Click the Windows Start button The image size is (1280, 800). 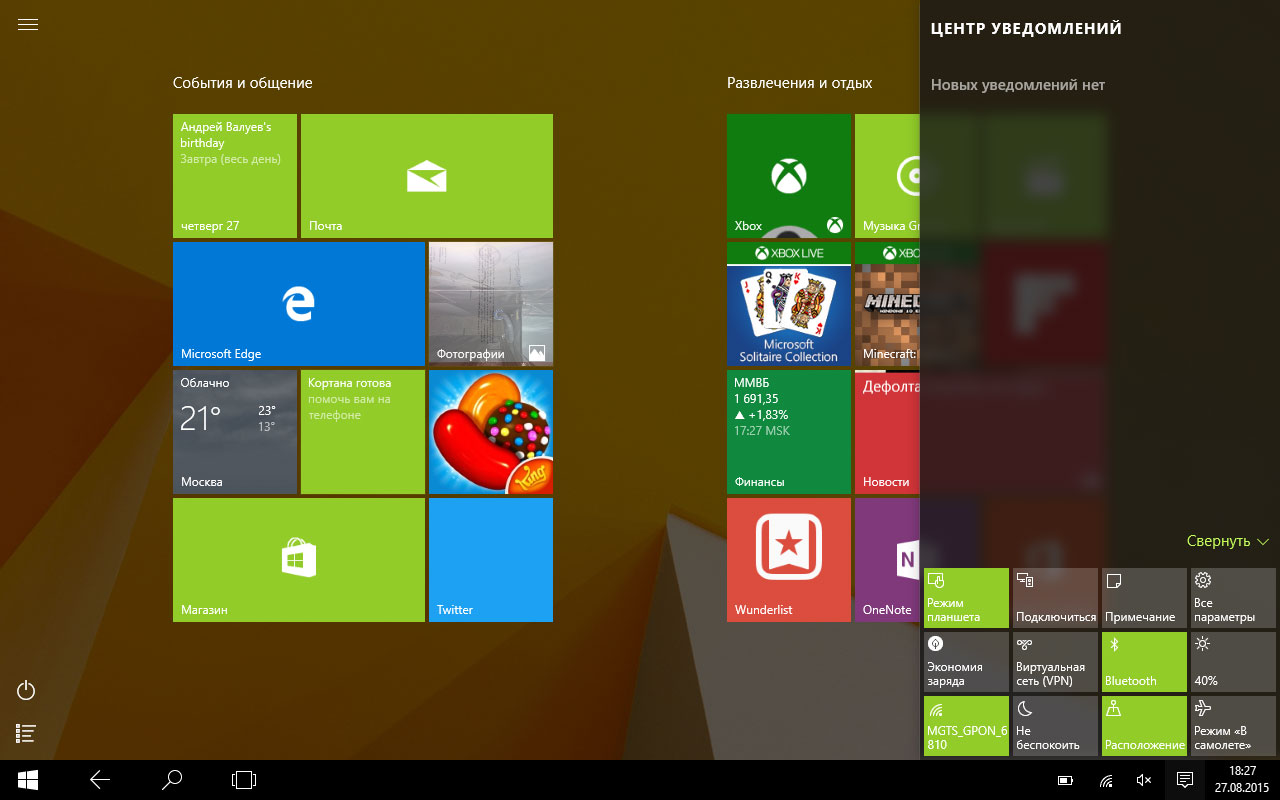[x=27, y=780]
